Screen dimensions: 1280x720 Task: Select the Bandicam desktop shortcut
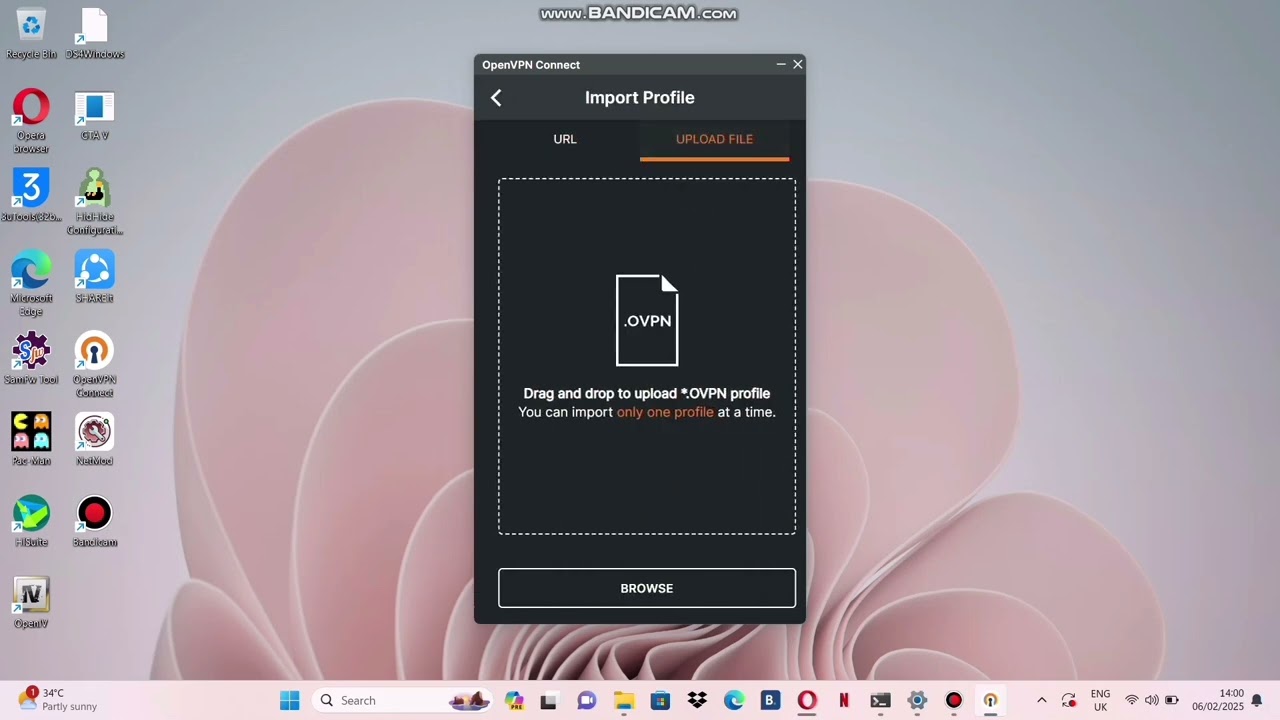point(94,521)
